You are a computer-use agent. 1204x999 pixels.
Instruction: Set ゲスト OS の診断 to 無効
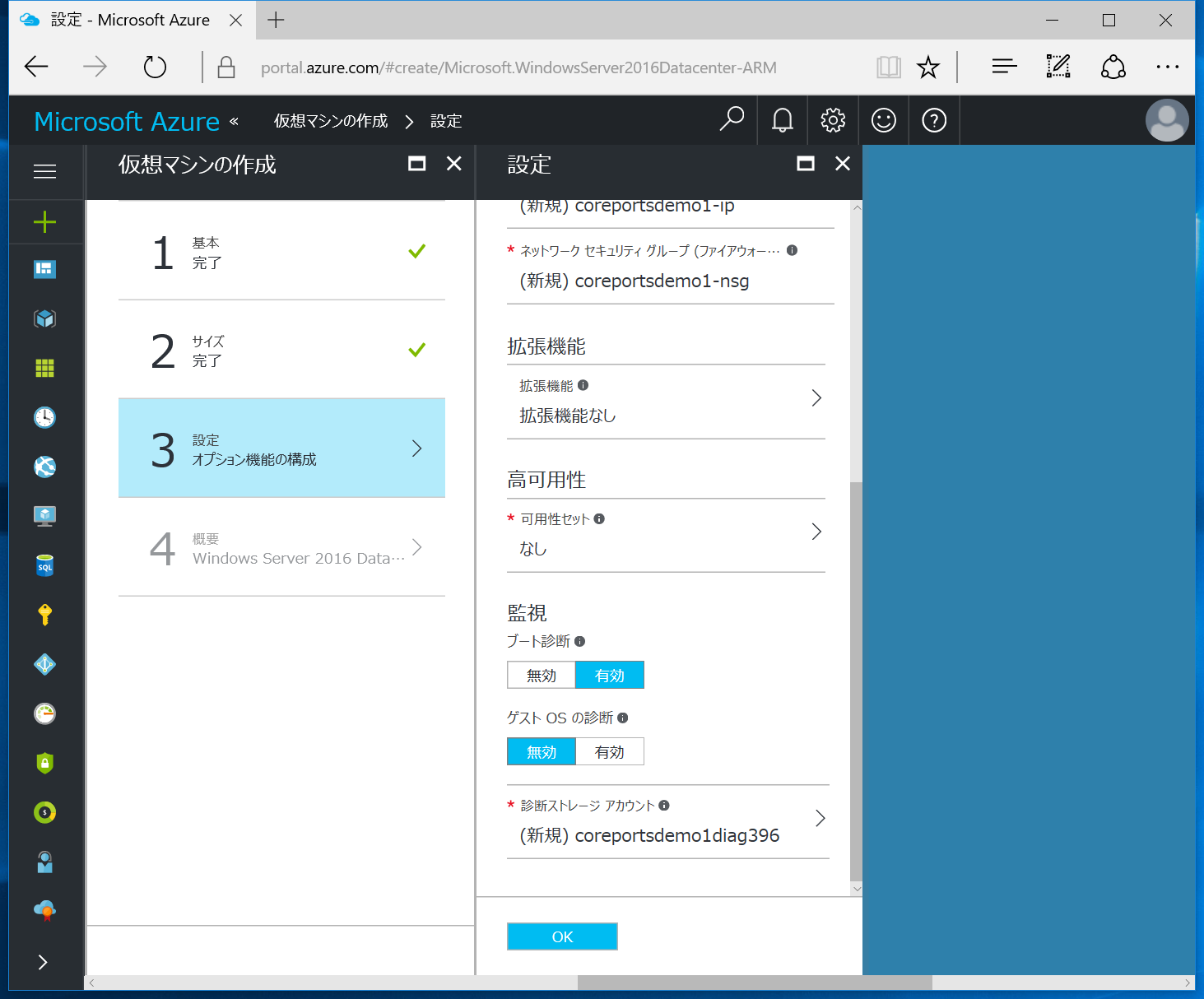point(542,752)
